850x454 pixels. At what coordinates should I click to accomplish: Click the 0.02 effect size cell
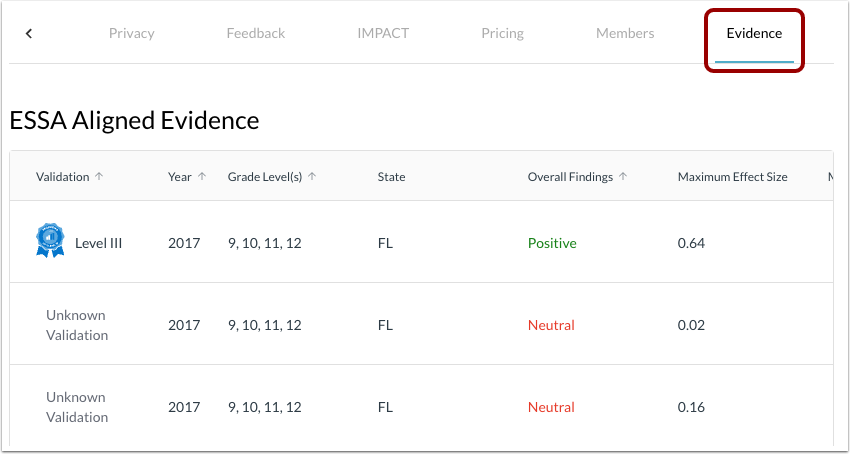(691, 325)
